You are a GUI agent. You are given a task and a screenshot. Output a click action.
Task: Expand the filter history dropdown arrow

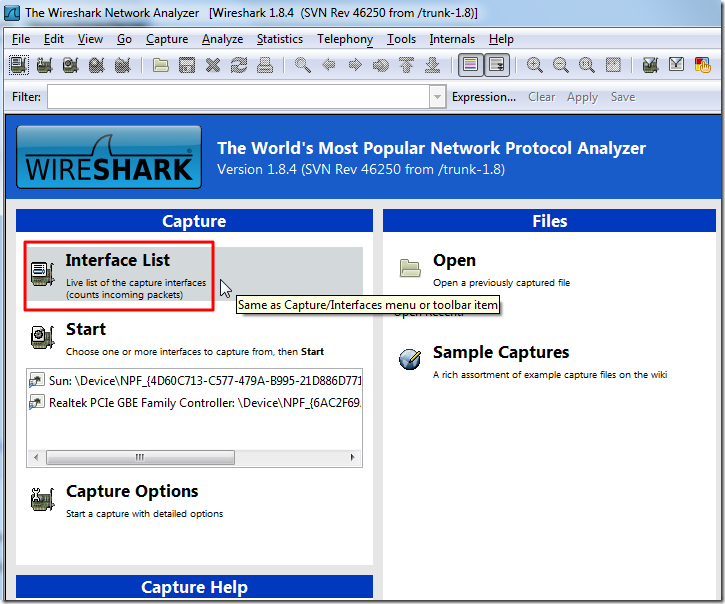click(437, 97)
